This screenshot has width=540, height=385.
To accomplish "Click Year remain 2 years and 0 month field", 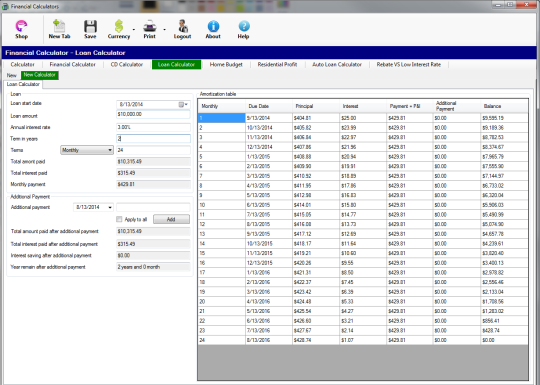I will pos(153,267).
